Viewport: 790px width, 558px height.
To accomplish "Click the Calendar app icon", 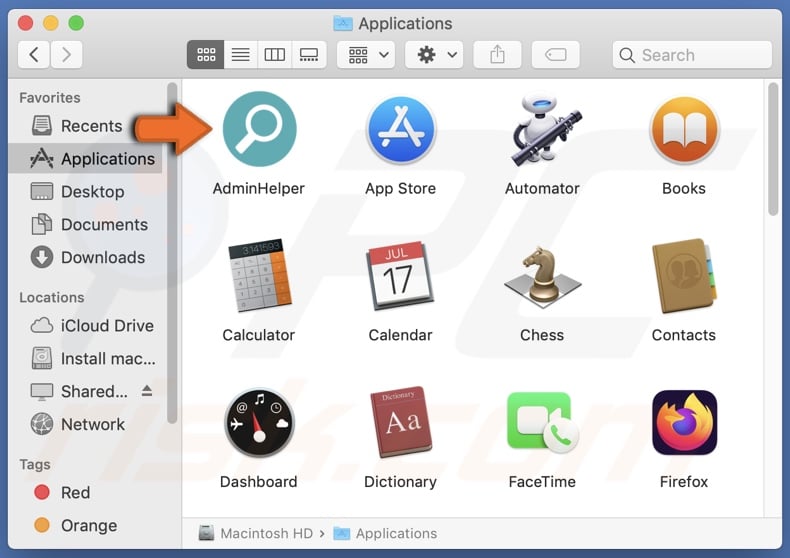I will coord(401,276).
